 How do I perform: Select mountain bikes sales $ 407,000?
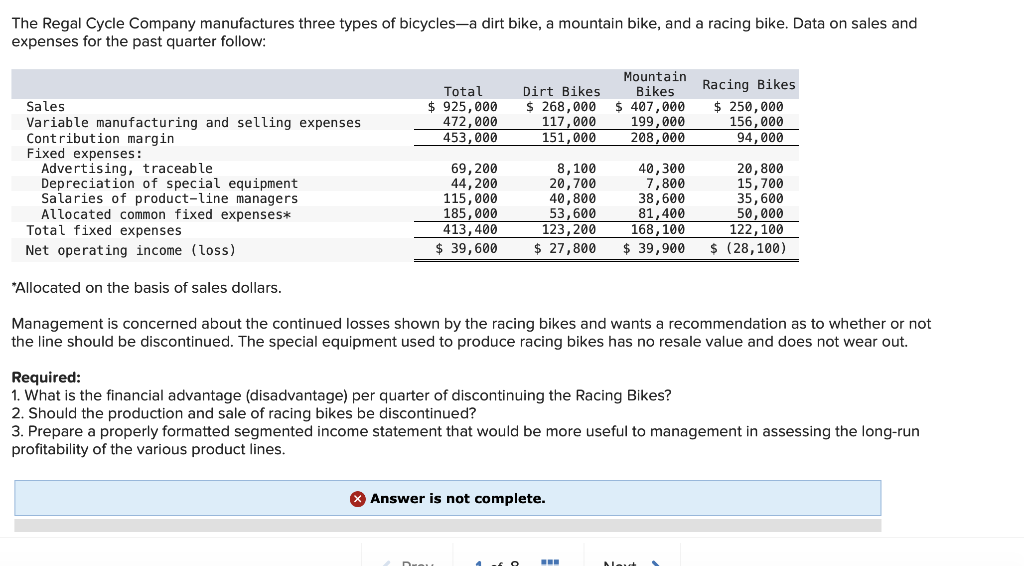[650, 106]
